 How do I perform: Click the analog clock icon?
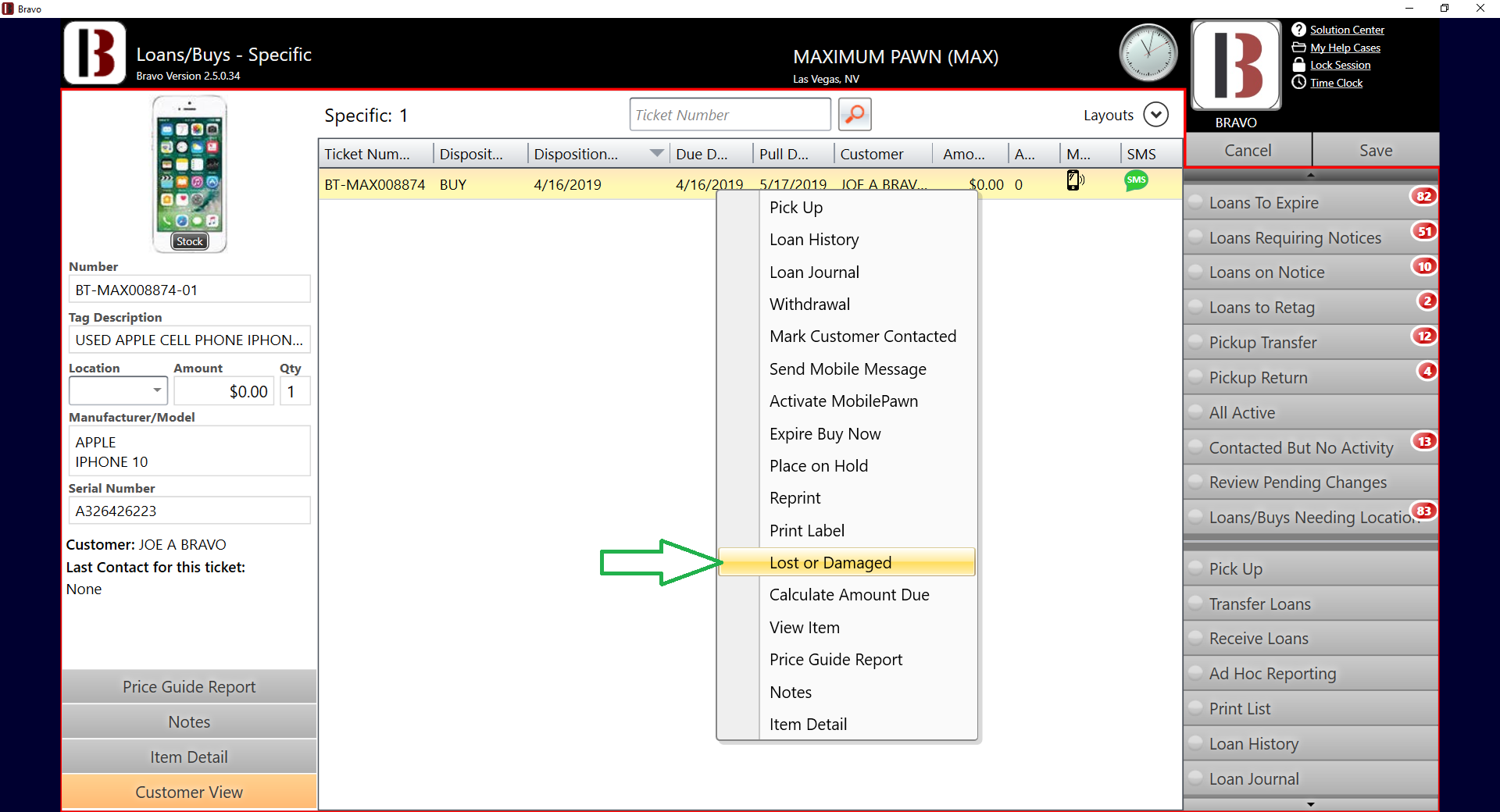(x=1148, y=53)
